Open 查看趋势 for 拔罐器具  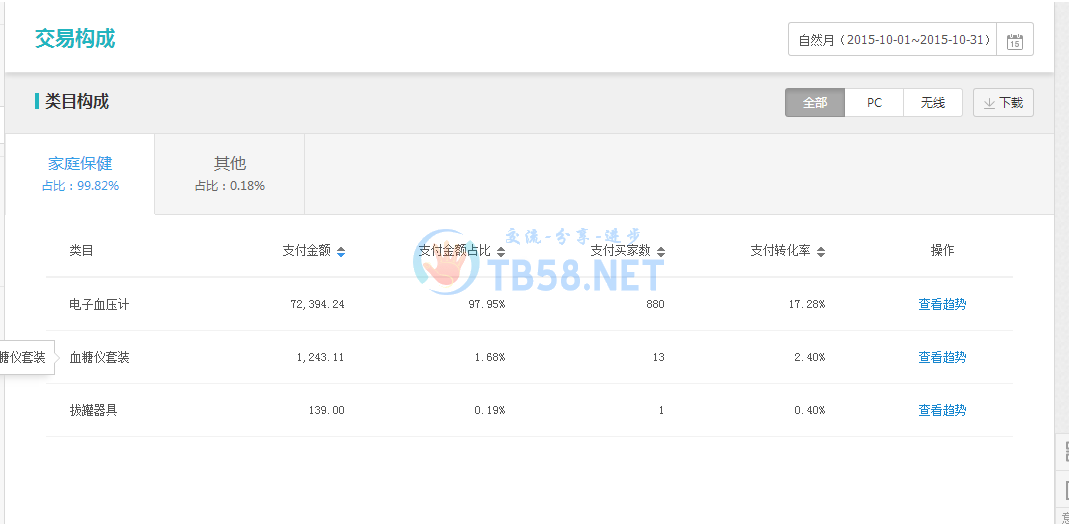pyautogui.click(x=942, y=410)
